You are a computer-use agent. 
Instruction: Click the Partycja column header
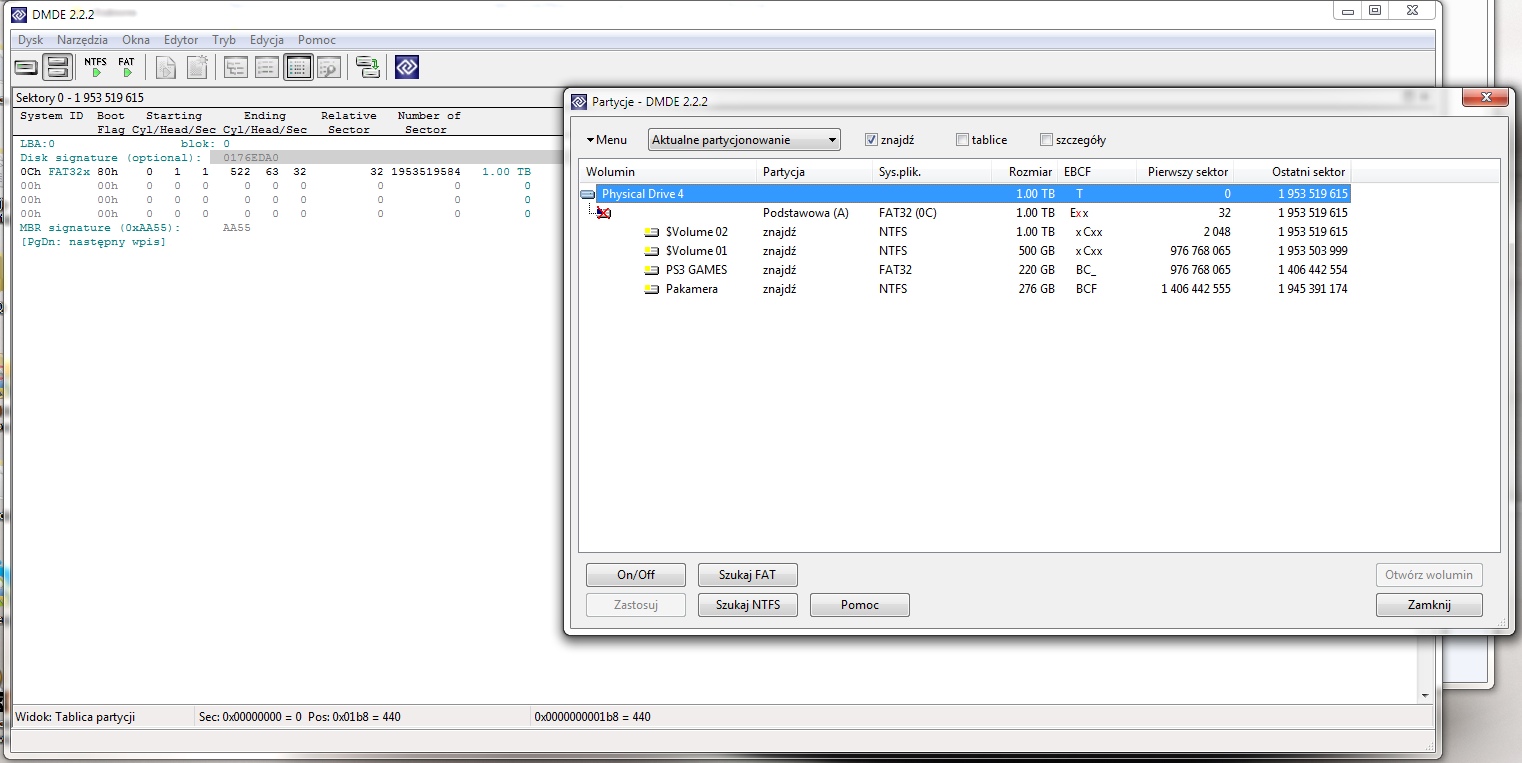pyautogui.click(x=812, y=172)
